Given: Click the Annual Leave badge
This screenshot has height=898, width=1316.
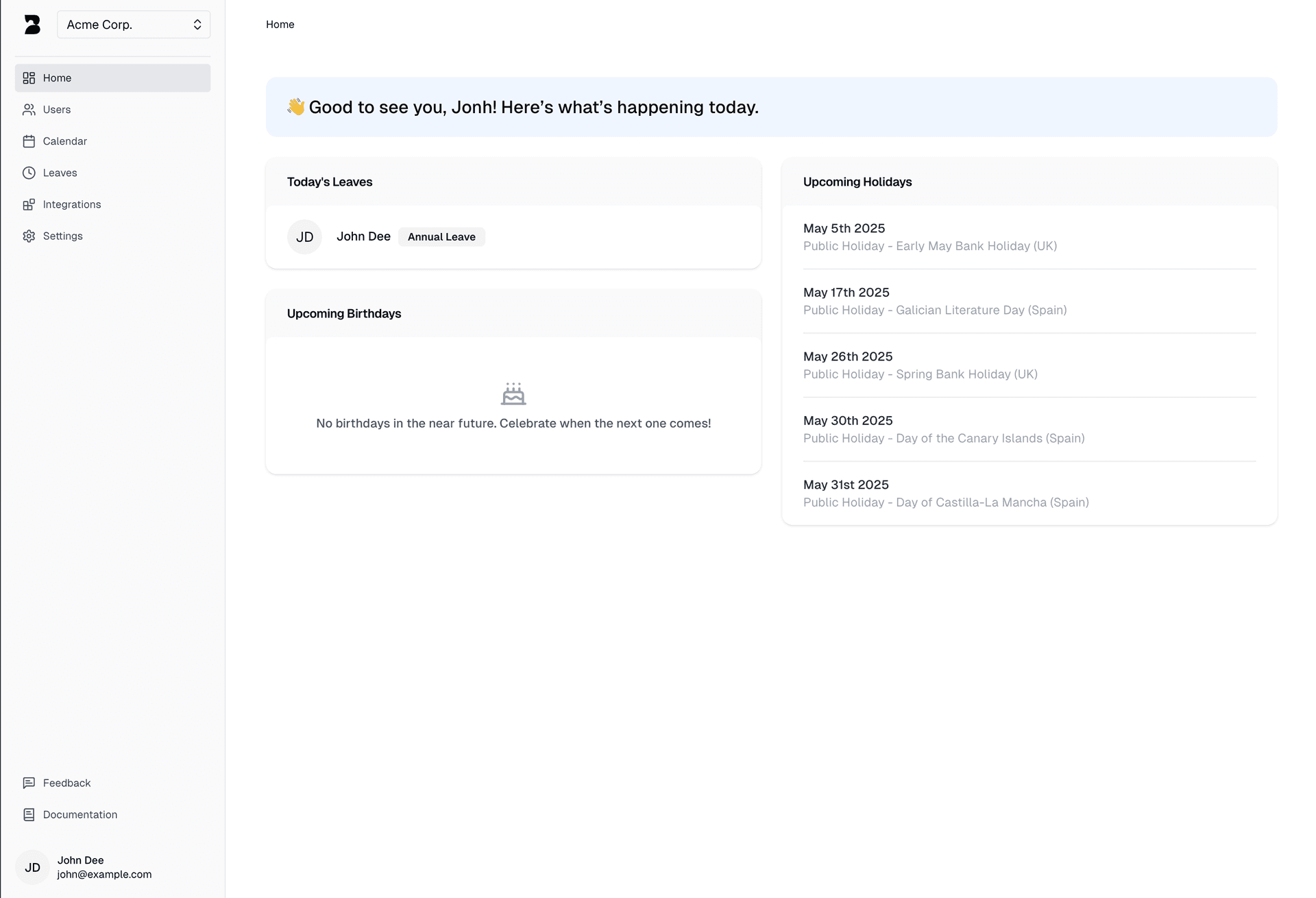Looking at the screenshot, I should tap(441, 236).
